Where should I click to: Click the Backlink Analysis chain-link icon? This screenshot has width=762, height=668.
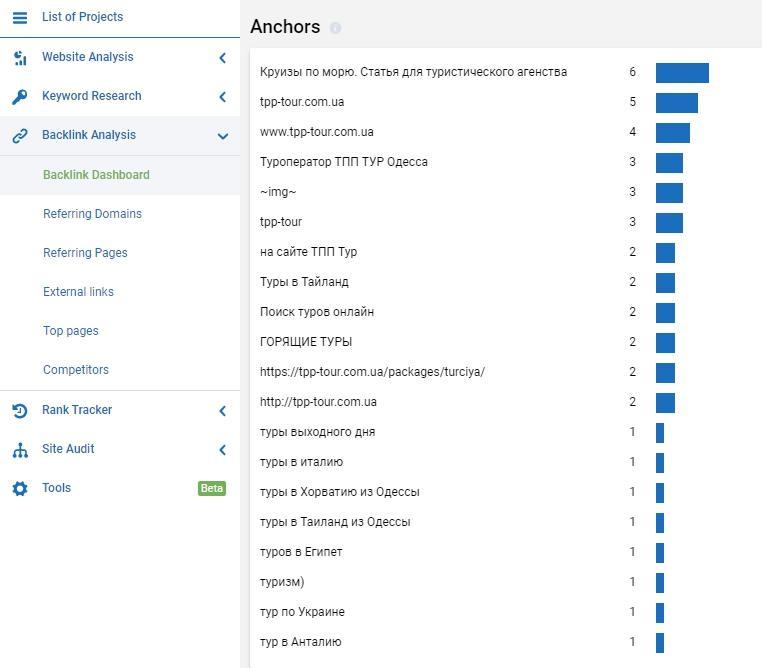pyautogui.click(x=20, y=136)
